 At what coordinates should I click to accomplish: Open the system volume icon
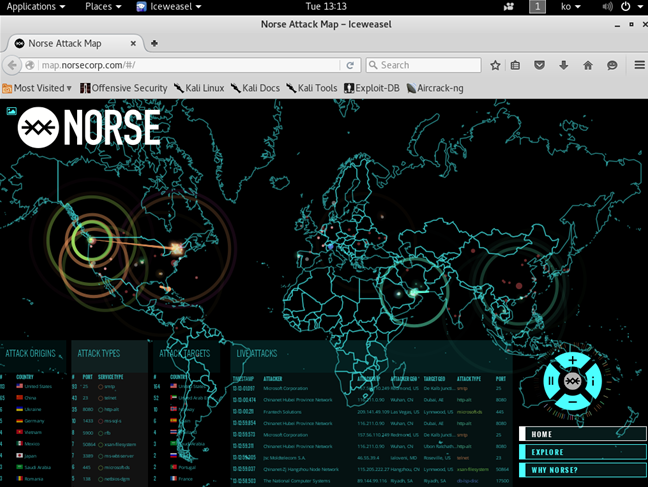point(607,7)
